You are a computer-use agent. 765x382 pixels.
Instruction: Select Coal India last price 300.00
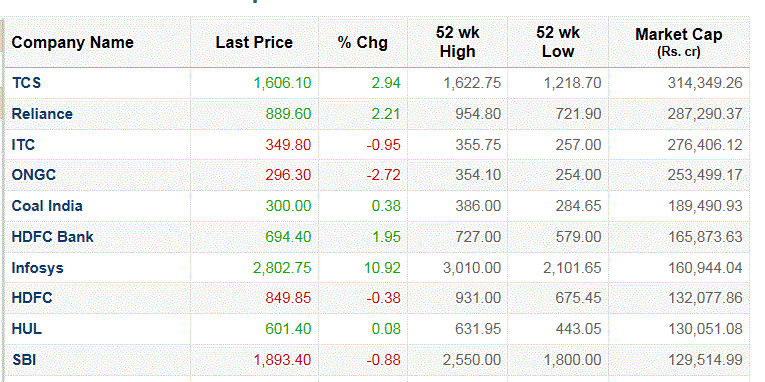(x=288, y=206)
